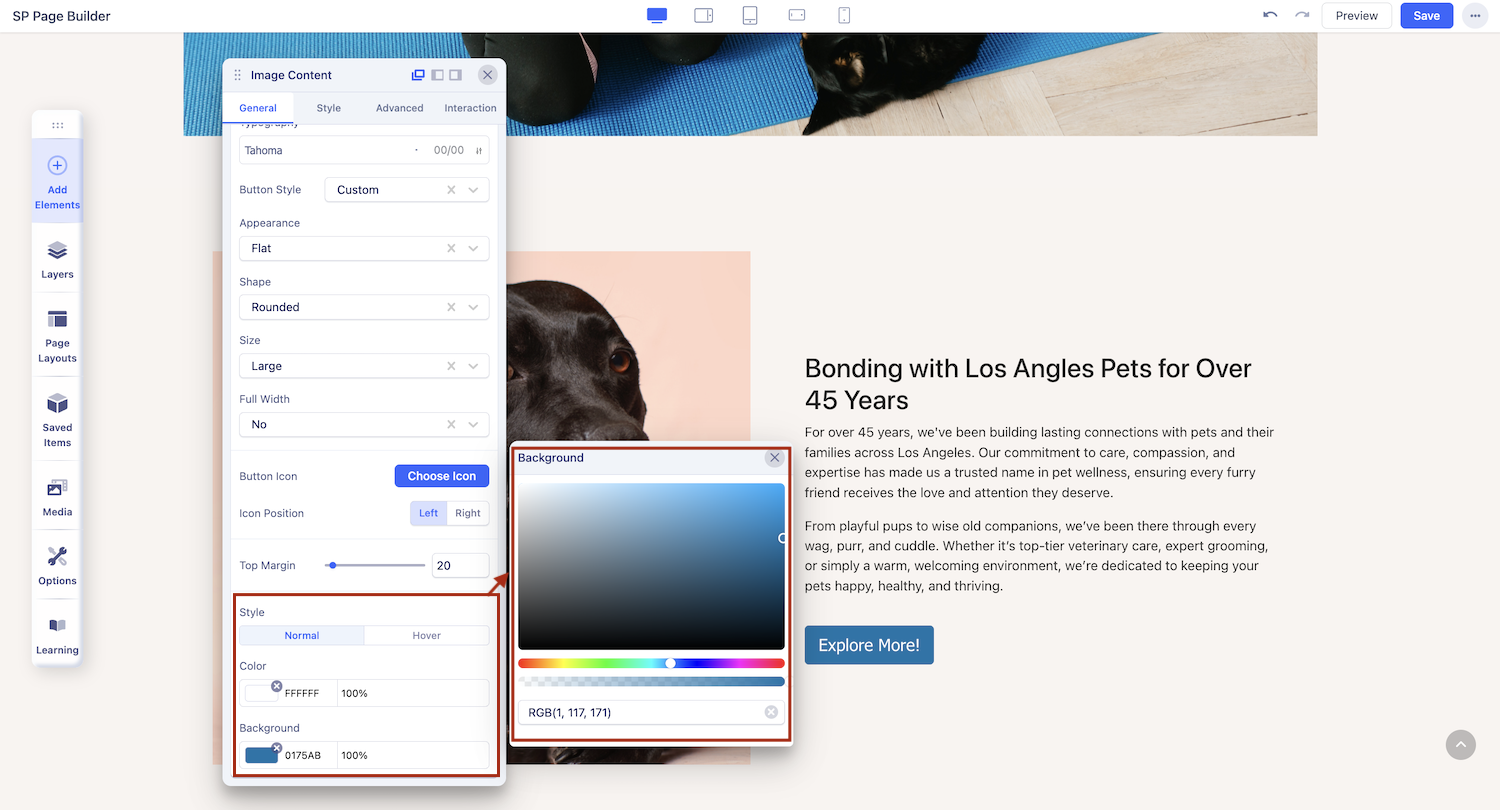Click the Save button

(x=1426, y=16)
